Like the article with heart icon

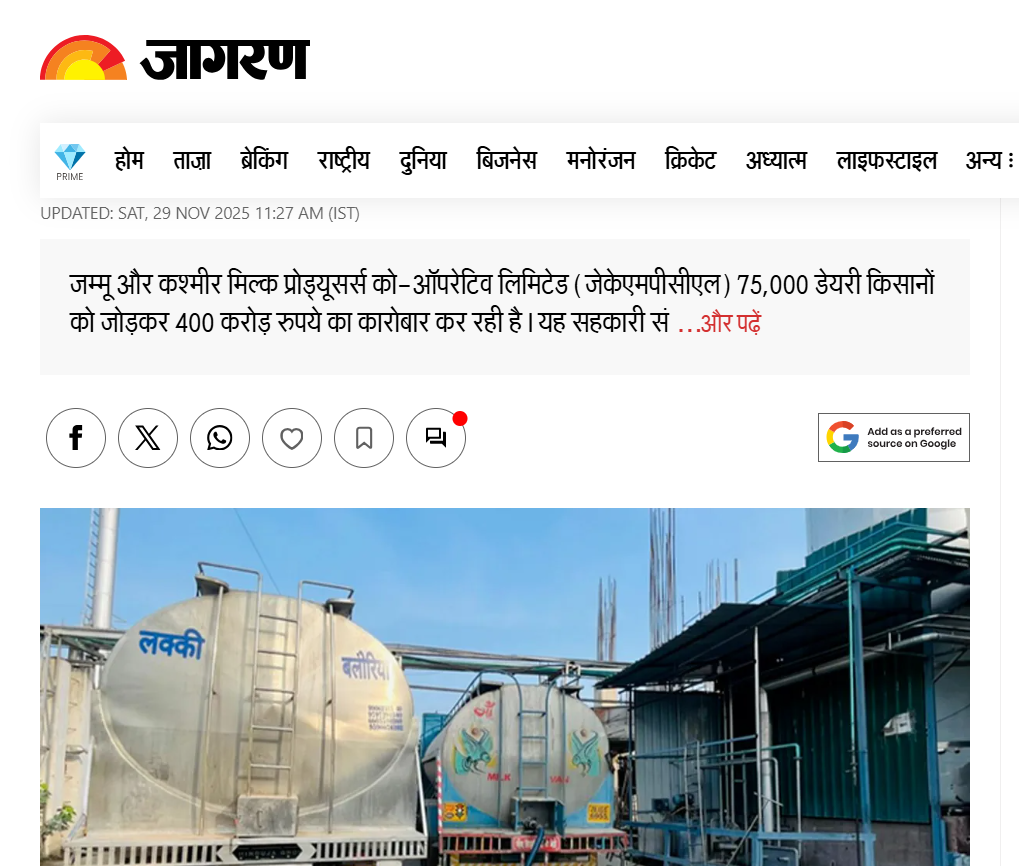point(292,438)
